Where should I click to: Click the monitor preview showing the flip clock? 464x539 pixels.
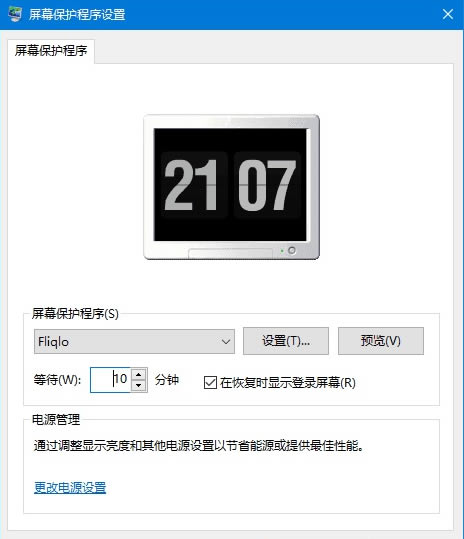click(231, 187)
